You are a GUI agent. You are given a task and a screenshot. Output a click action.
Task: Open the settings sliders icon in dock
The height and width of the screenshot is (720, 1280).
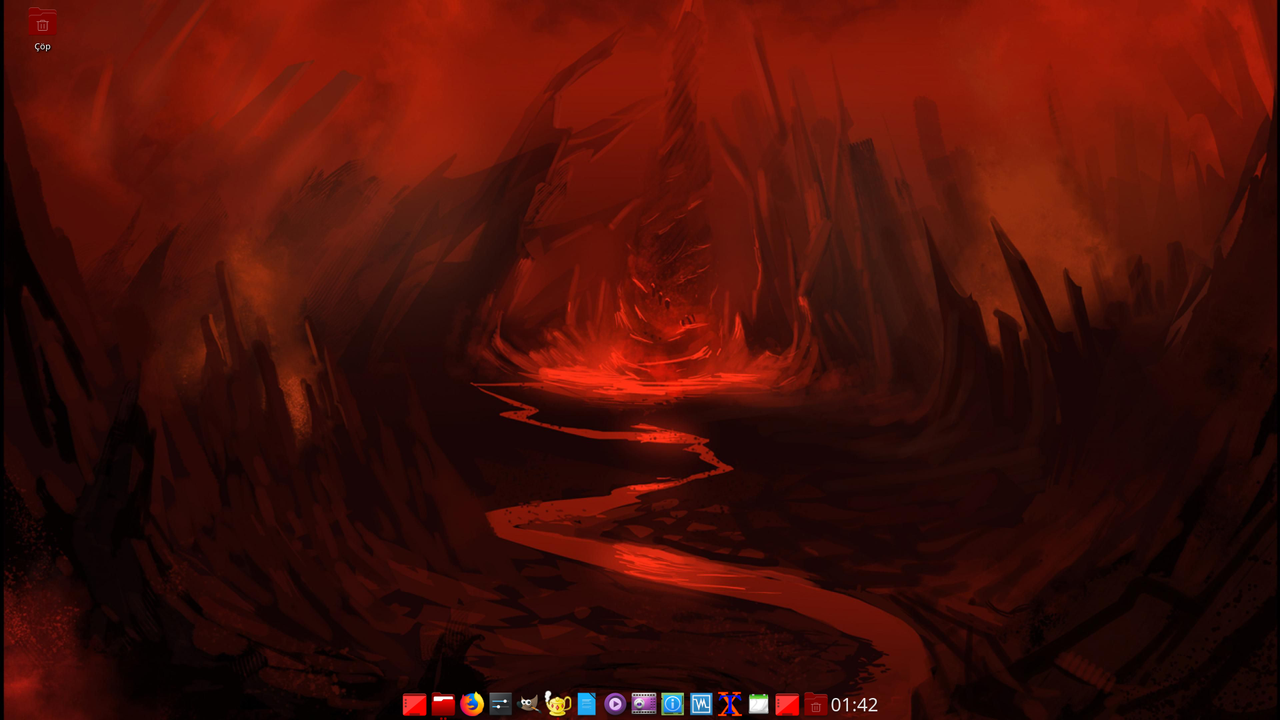(x=501, y=705)
